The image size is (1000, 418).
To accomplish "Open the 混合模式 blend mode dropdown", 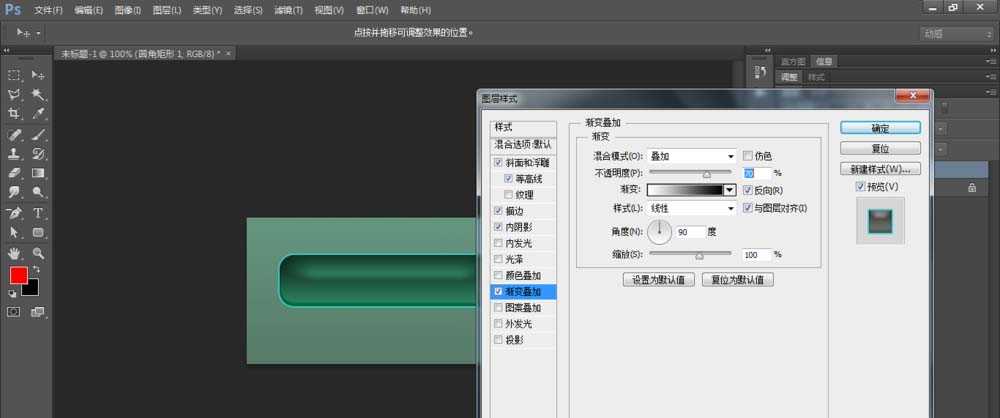I will (x=692, y=156).
